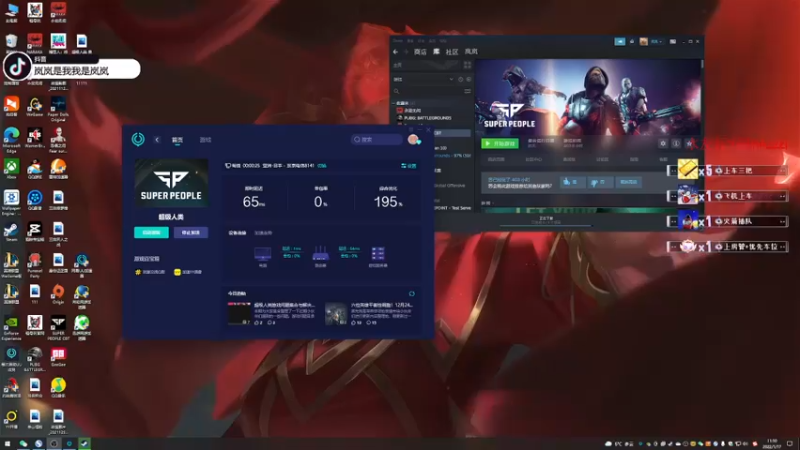
Task: Open the Steam desktop shortcut
Action: point(11,232)
